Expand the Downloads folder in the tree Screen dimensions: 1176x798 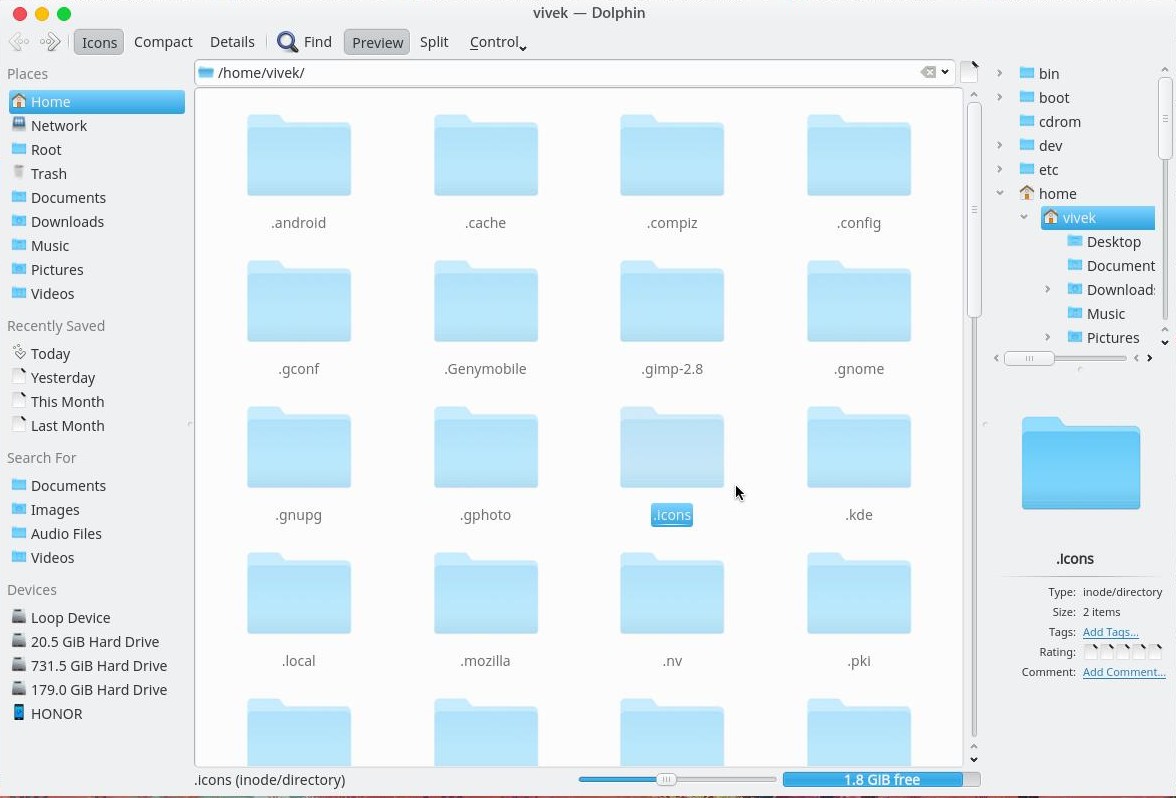tap(1047, 289)
